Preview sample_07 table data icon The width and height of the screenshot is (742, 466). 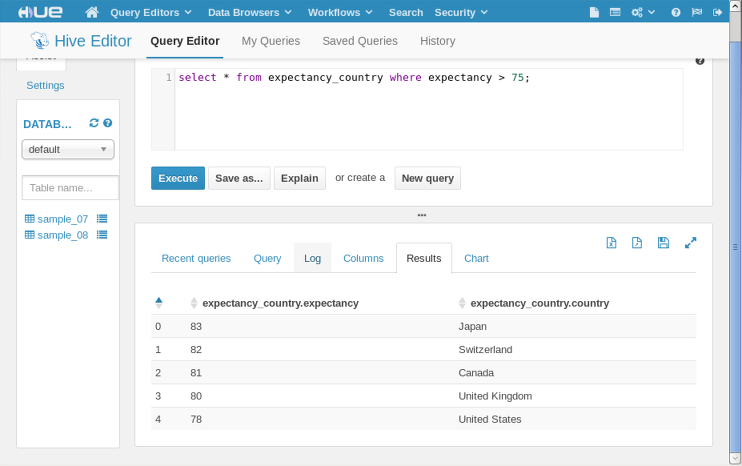tap(102, 219)
